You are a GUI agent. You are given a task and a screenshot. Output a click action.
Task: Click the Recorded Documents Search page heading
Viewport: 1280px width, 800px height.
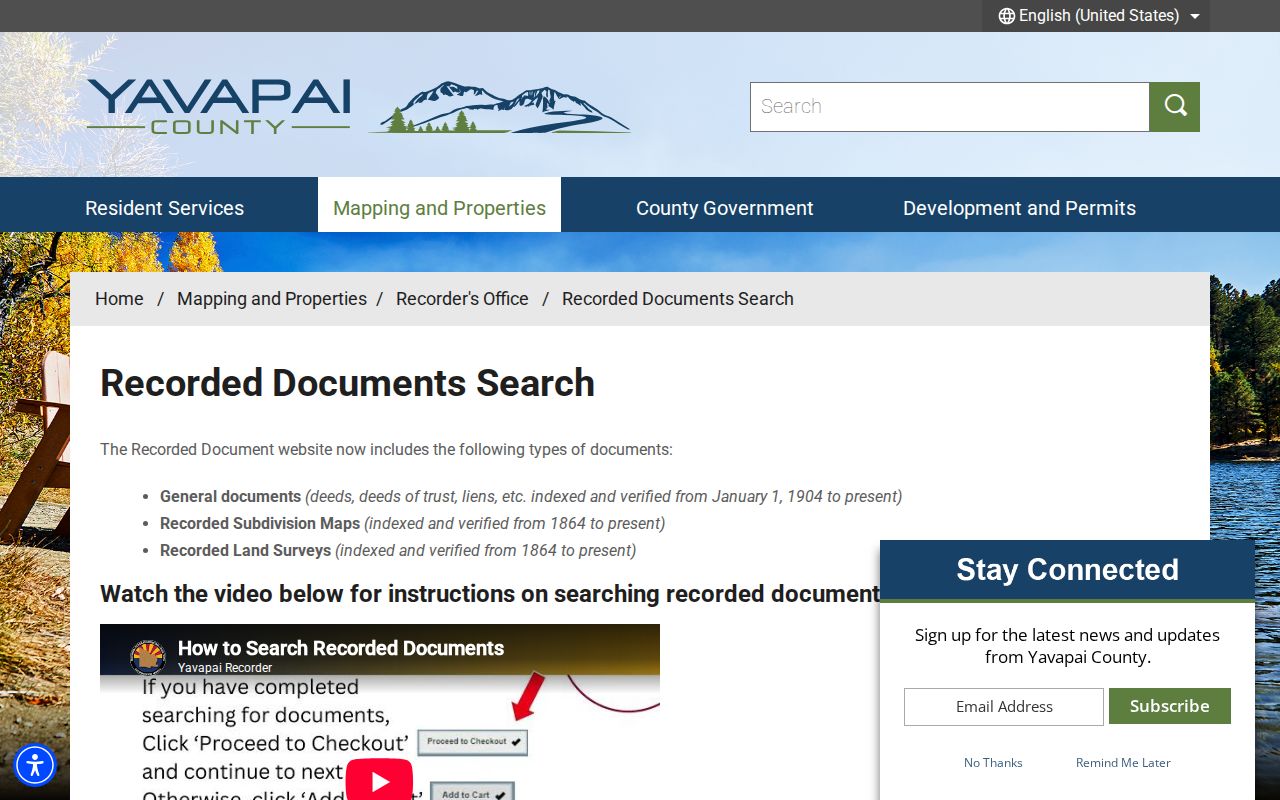347,383
